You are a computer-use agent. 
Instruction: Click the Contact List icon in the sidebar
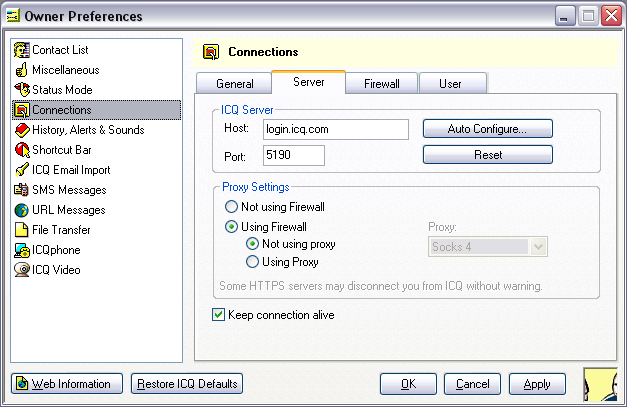coord(22,50)
